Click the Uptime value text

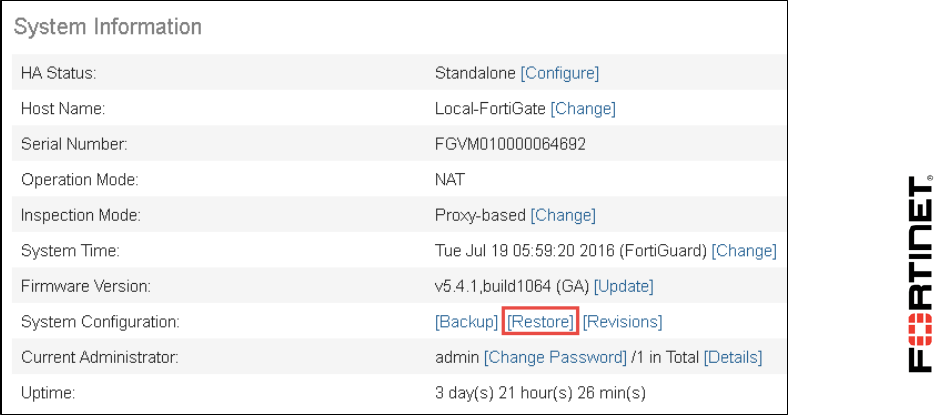pos(540,393)
